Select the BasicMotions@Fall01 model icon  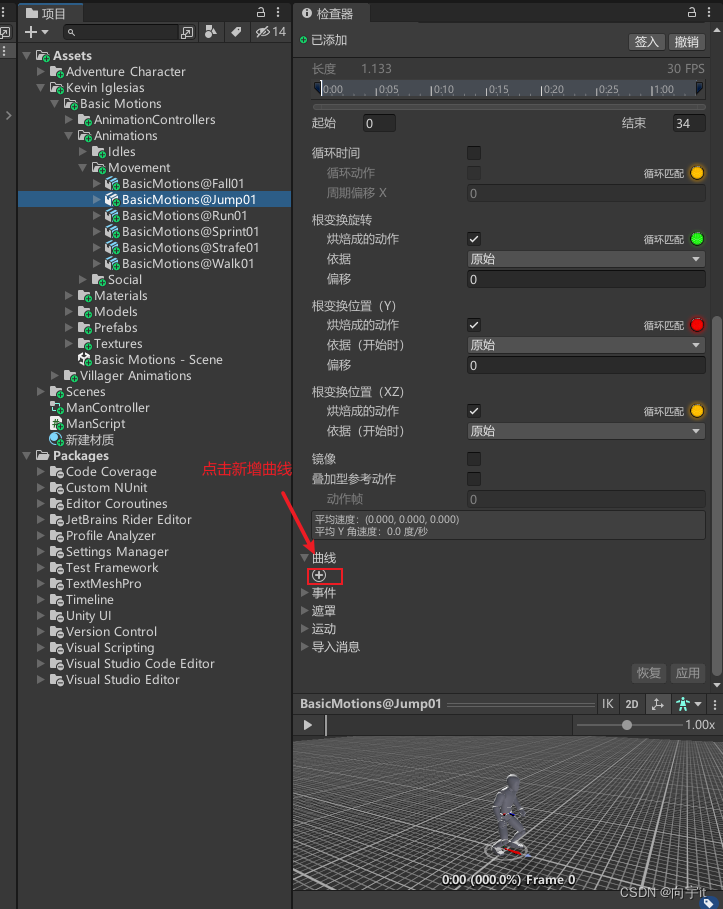[x=112, y=184]
